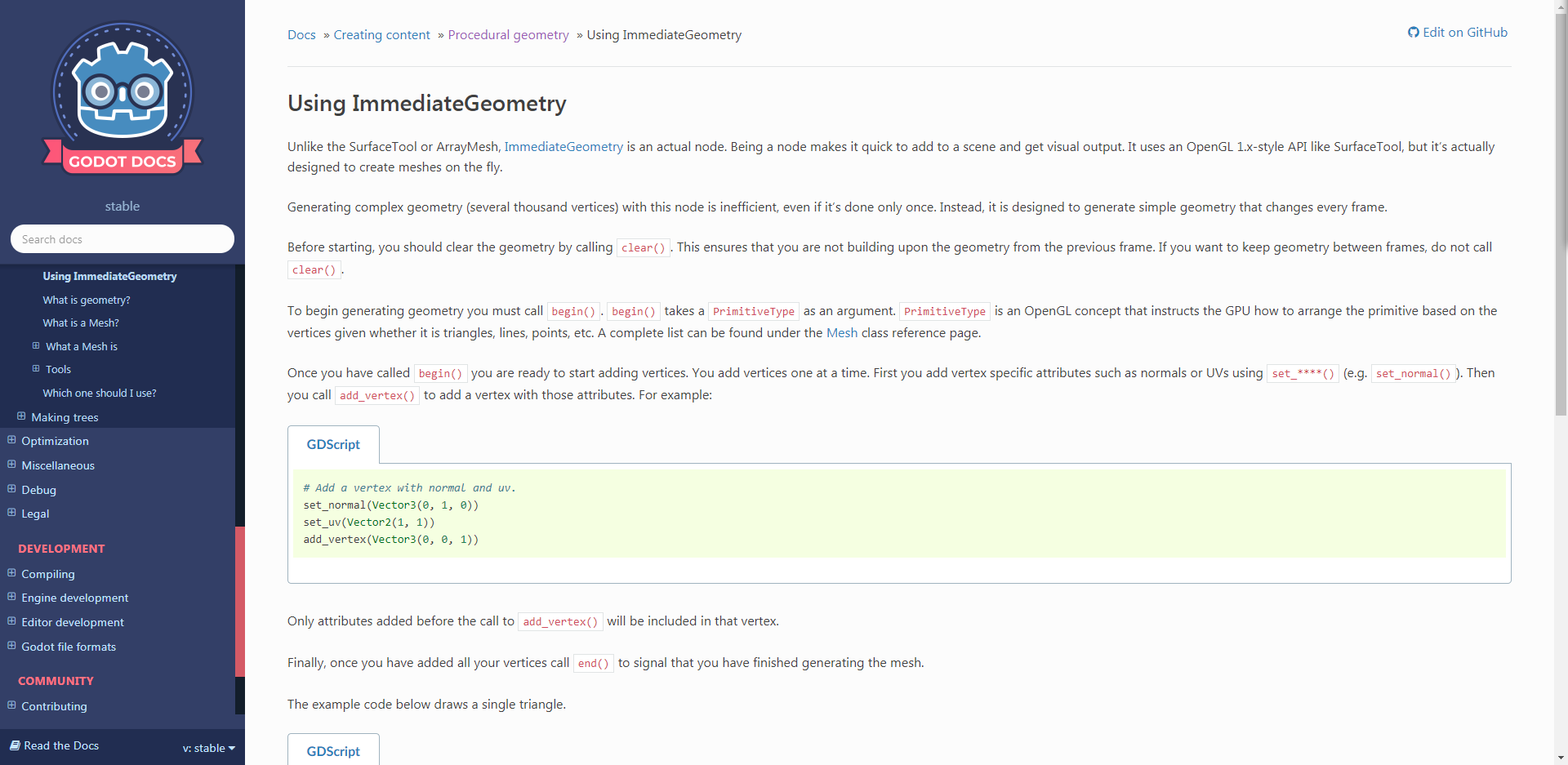Open the ImmediateGeometry class link

(563, 146)
